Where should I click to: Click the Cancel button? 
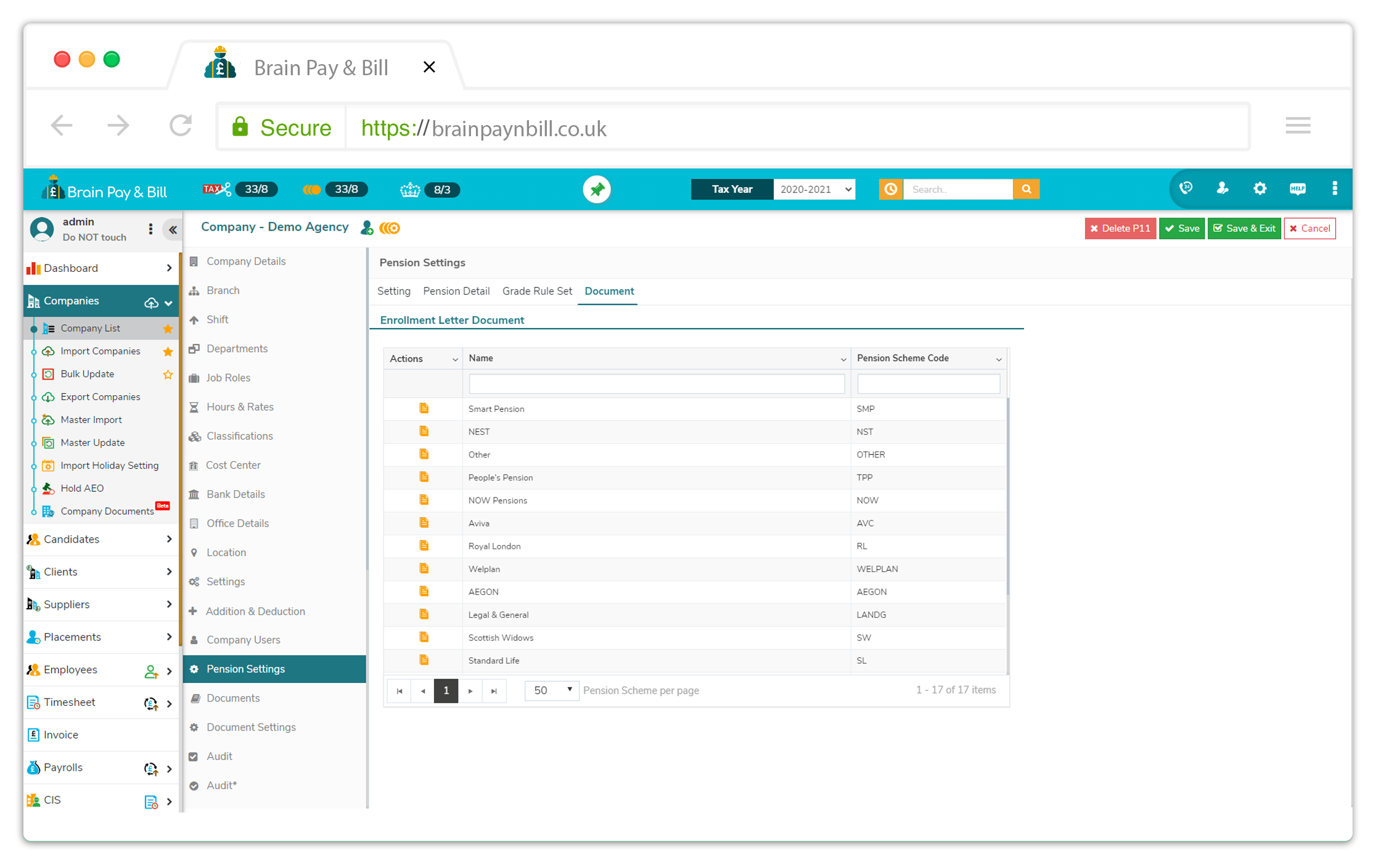pyautogui.click(x=1310, y=229)
